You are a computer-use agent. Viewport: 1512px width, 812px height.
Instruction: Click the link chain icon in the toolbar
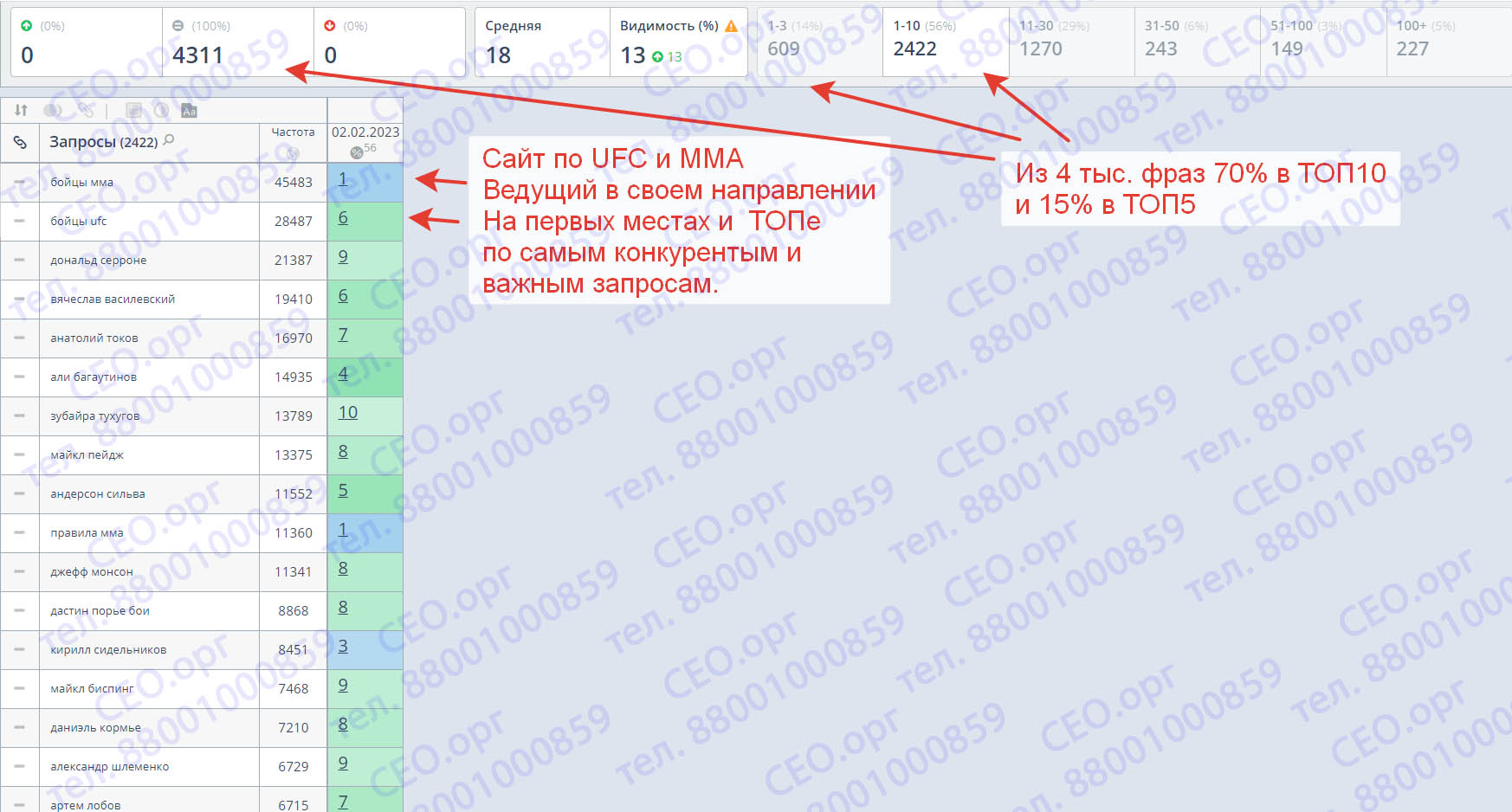coord(84,110)
